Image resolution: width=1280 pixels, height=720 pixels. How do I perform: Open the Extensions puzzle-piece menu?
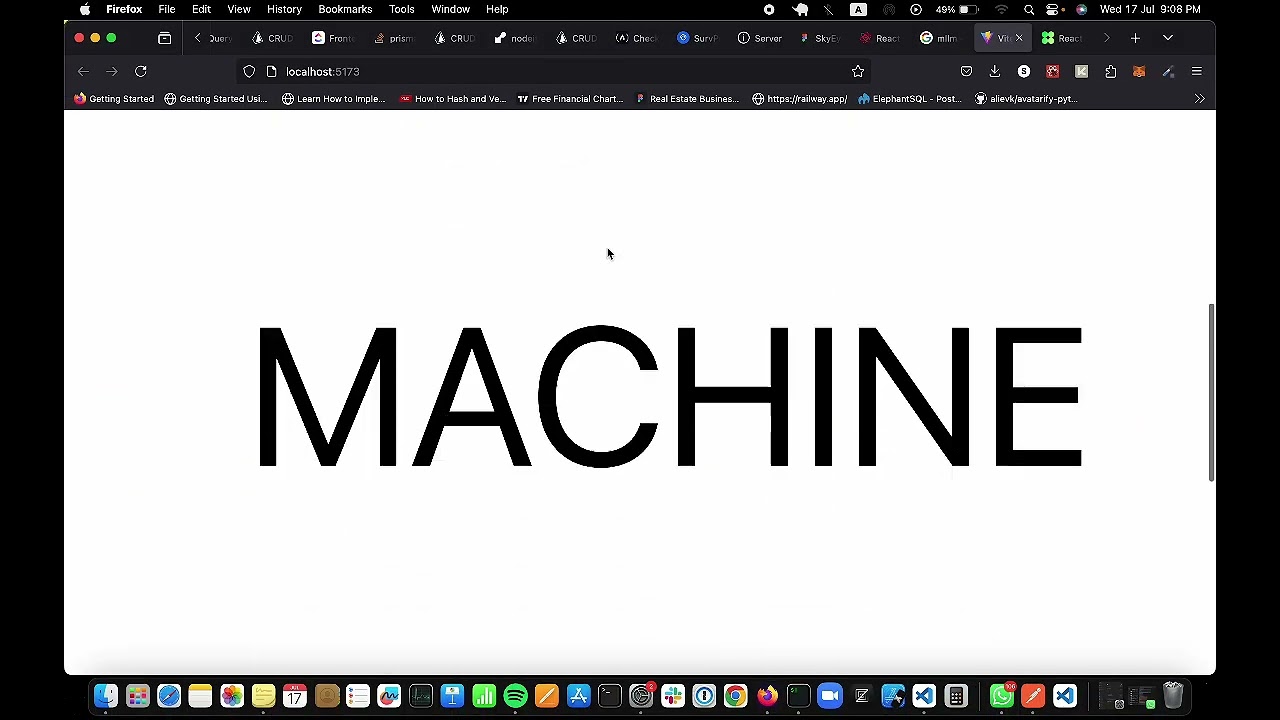(x=1110, y=71)
